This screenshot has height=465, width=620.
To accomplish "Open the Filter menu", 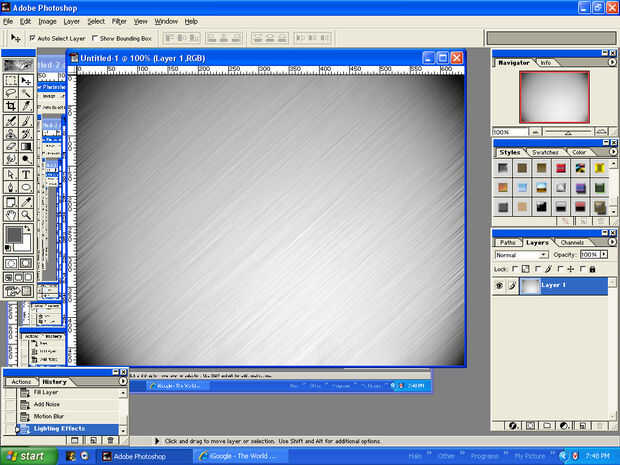I will pyautogui.click(x=119, y=21).
